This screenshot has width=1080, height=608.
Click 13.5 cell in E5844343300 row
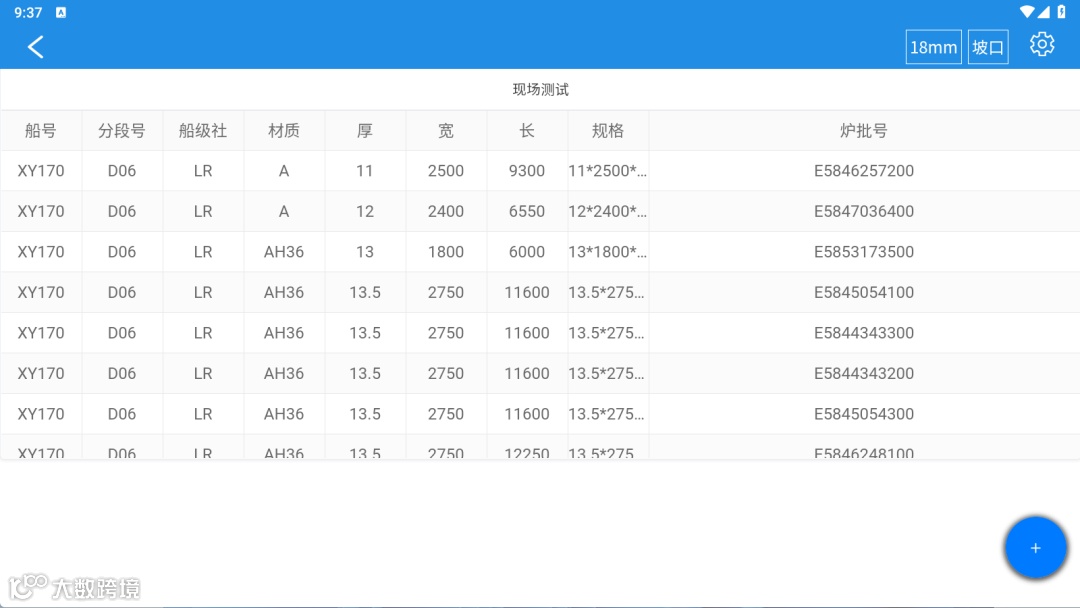click(x=365, y=333)
